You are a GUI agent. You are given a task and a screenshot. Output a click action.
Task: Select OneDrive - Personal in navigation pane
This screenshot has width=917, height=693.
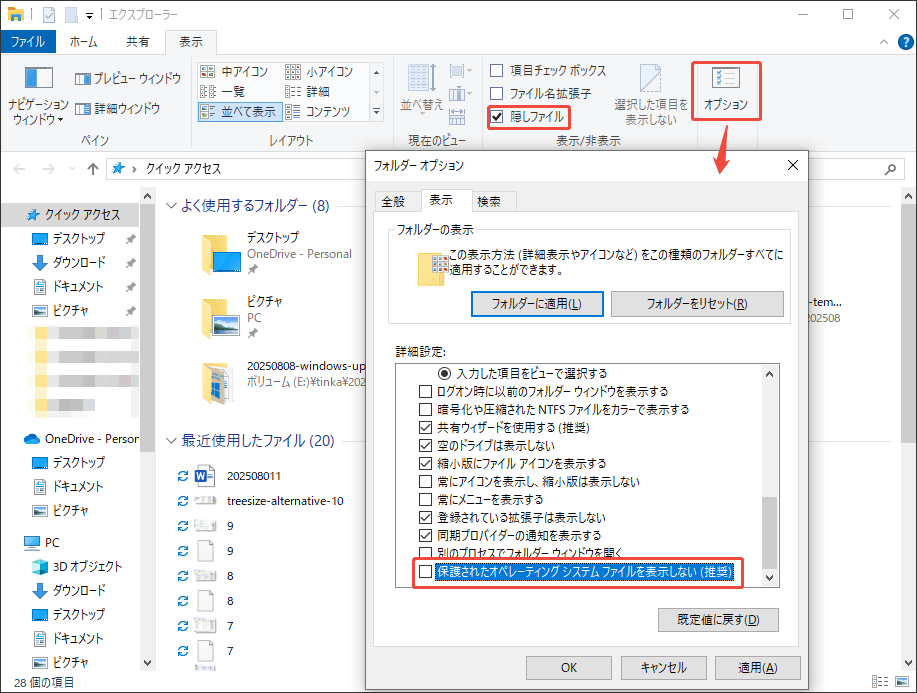click(x=81, y=439)
